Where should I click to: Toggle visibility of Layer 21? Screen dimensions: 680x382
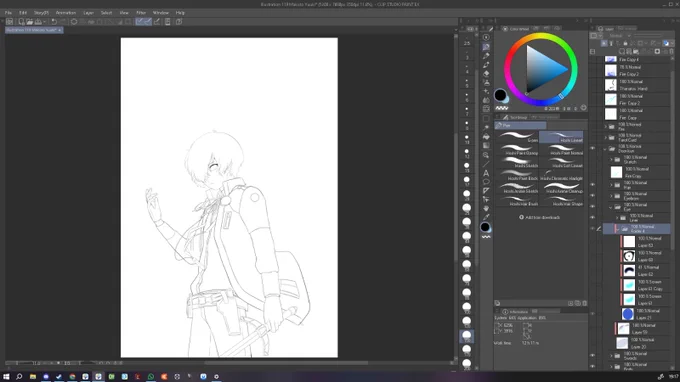(x=592, y=314)
